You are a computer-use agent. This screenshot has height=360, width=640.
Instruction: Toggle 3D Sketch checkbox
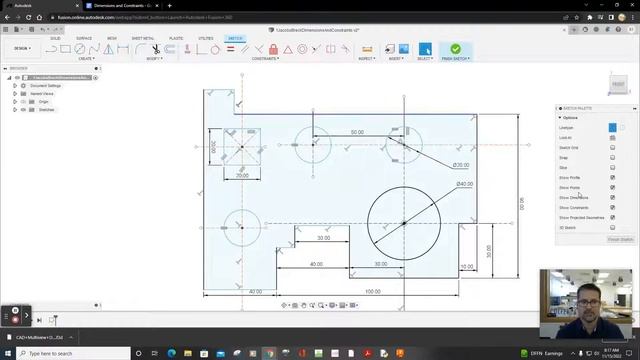(612, 227)
